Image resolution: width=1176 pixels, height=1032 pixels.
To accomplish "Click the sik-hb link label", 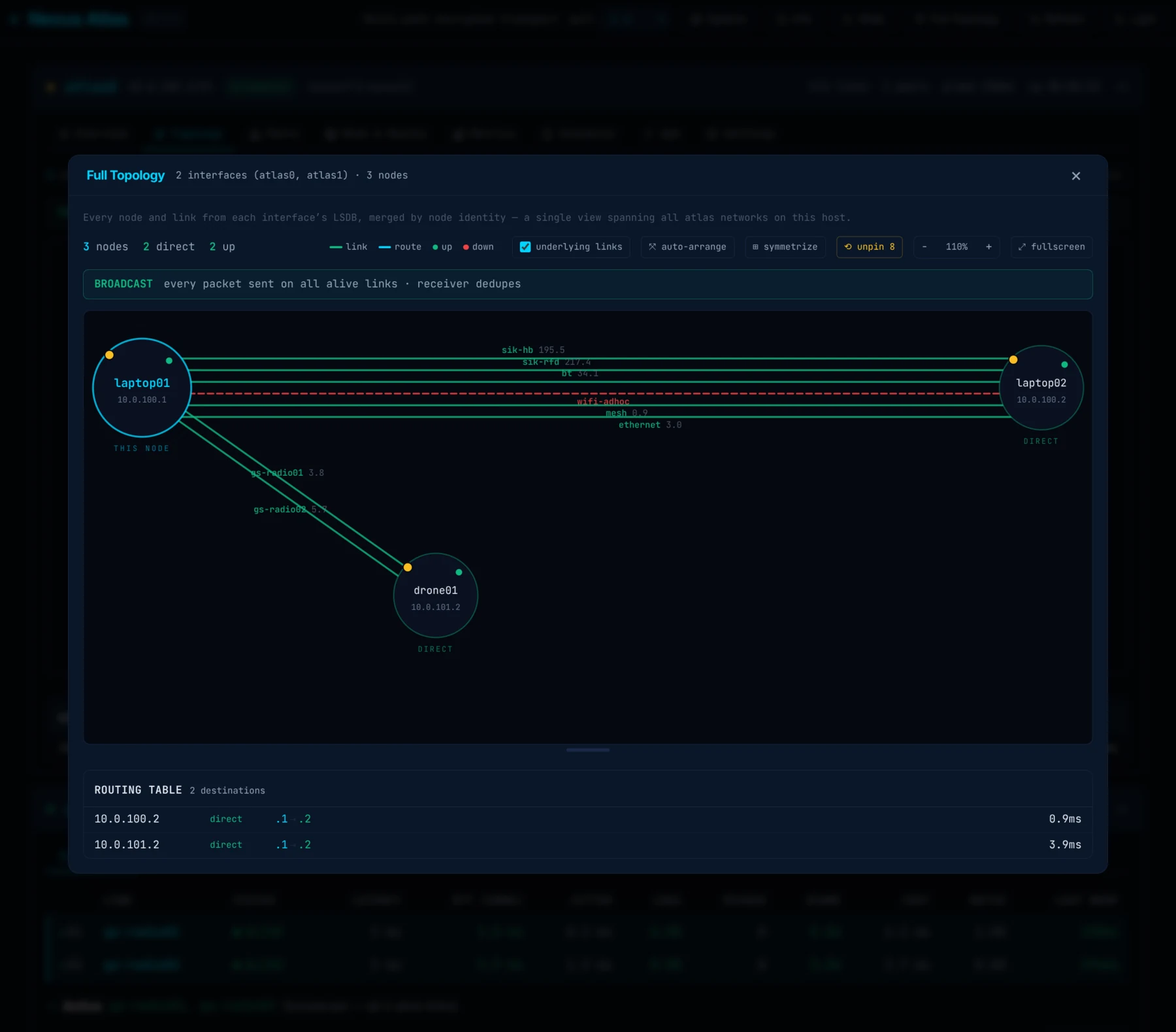I will [x=517, y=350].
